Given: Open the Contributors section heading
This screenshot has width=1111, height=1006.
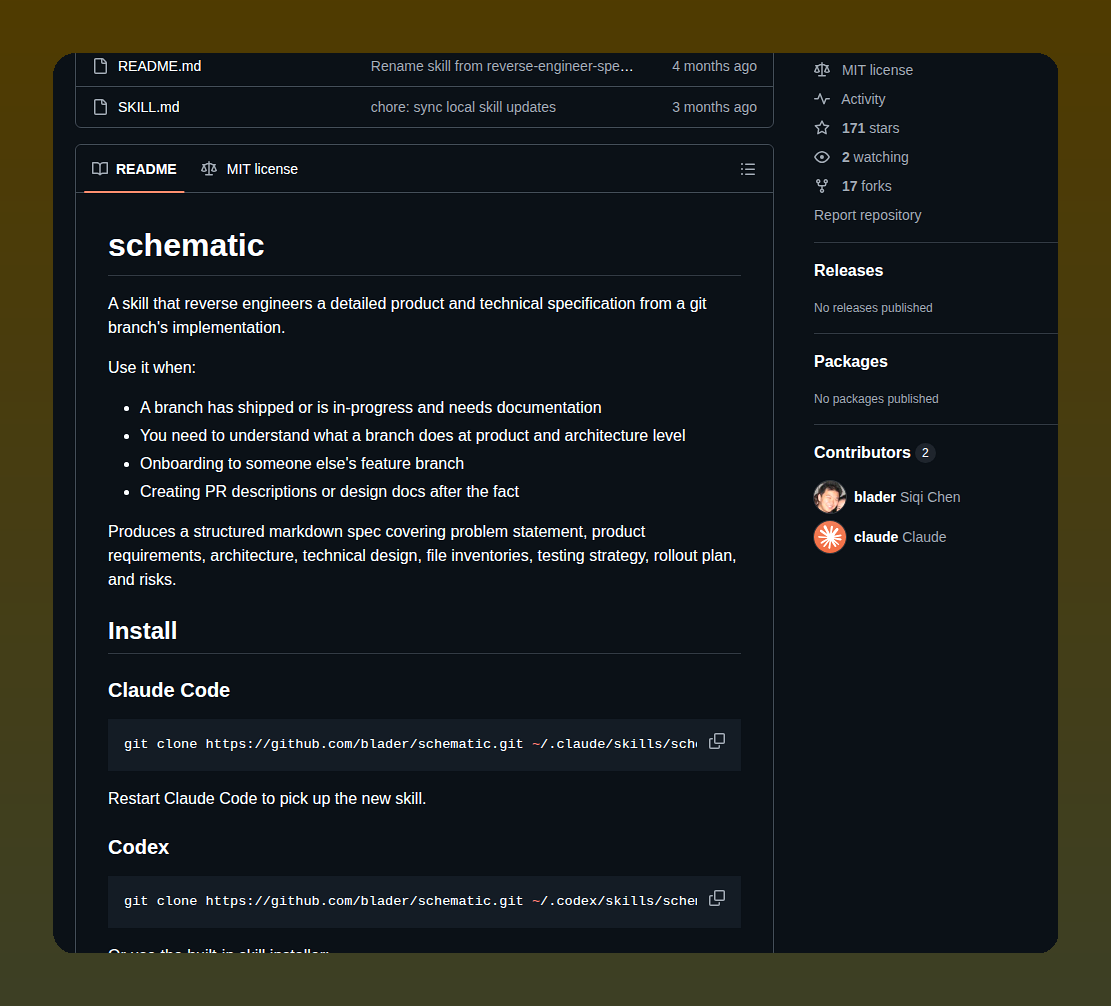Looking at the screenshot, I should pos(862,453).
